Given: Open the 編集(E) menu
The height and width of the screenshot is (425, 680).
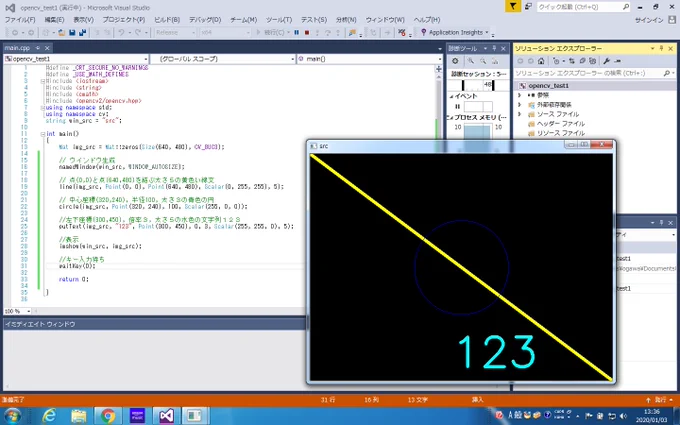Looking at the screenshot, I should tap(54, 20).
